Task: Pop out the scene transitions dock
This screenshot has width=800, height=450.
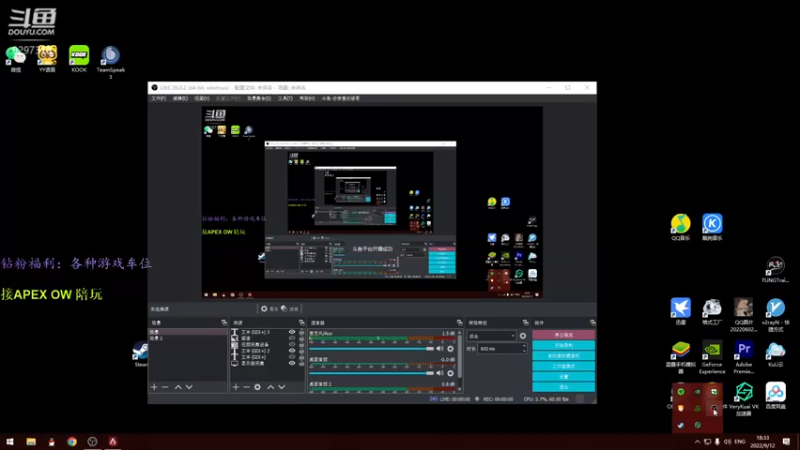Action: pos(526,322)
